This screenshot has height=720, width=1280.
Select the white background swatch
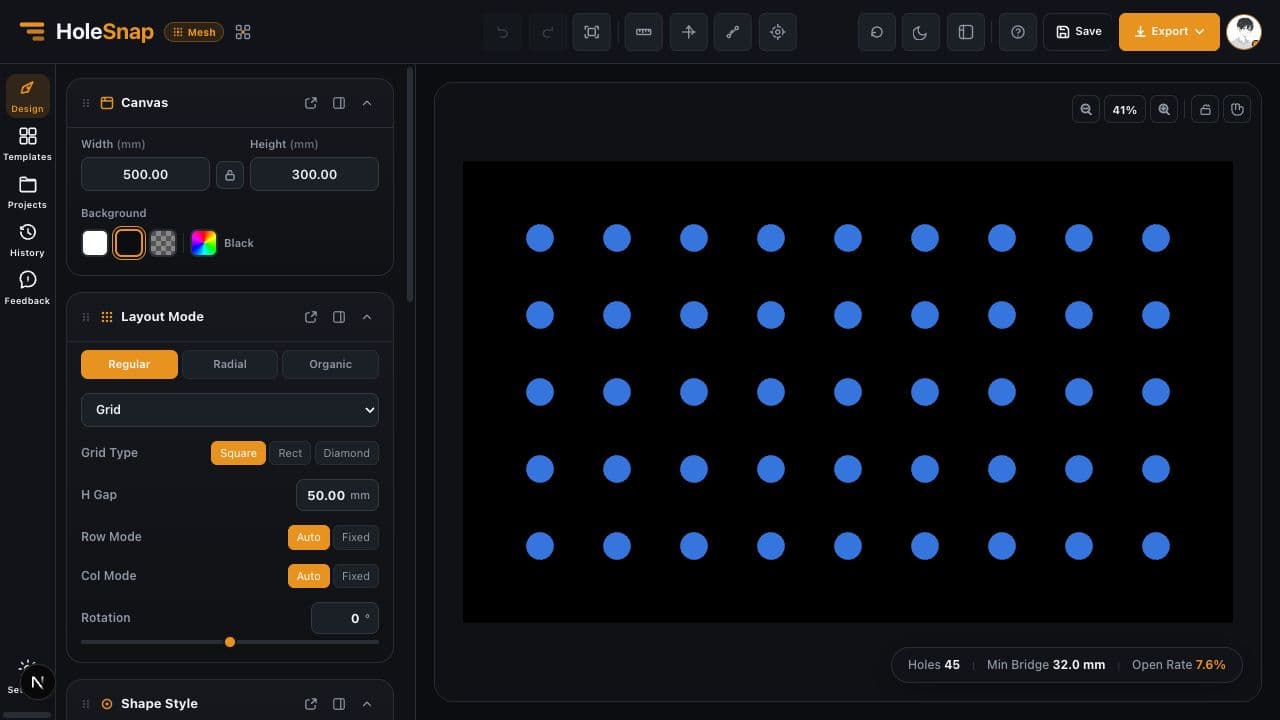point(95,243)
